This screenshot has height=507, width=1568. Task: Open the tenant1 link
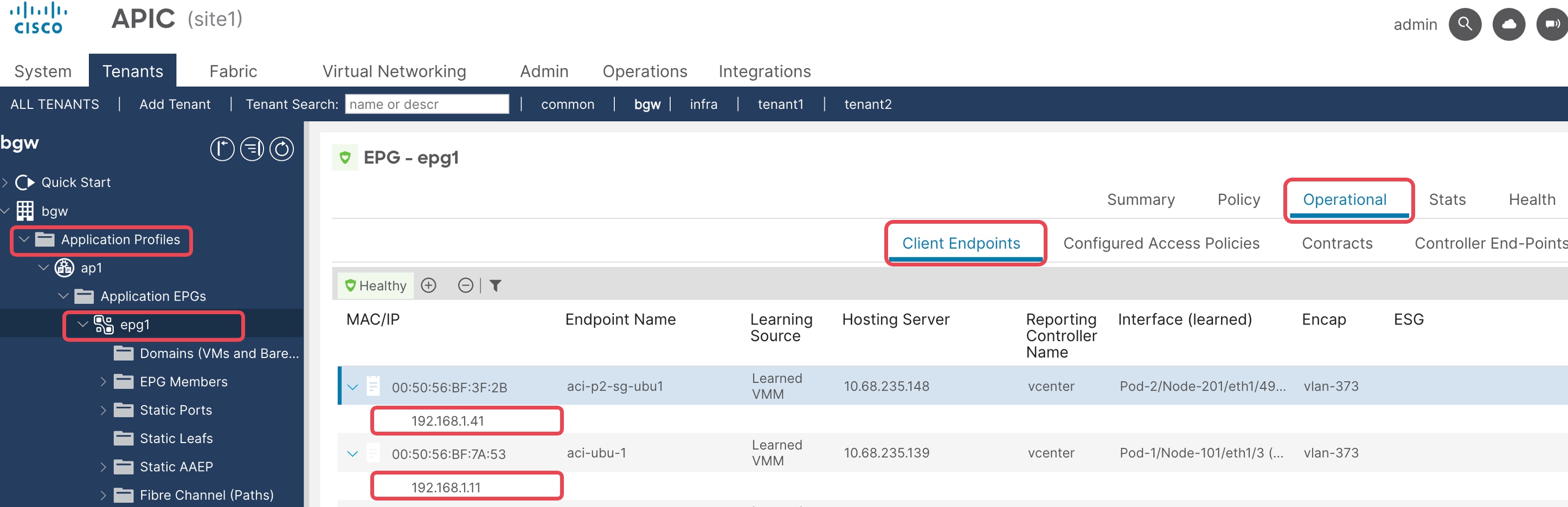780,104
